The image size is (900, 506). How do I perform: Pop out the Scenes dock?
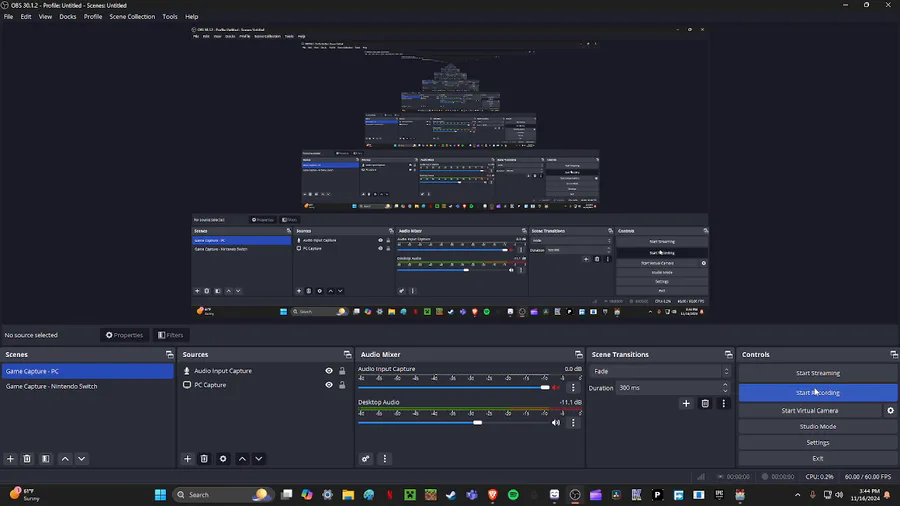[x=169, y=355]
